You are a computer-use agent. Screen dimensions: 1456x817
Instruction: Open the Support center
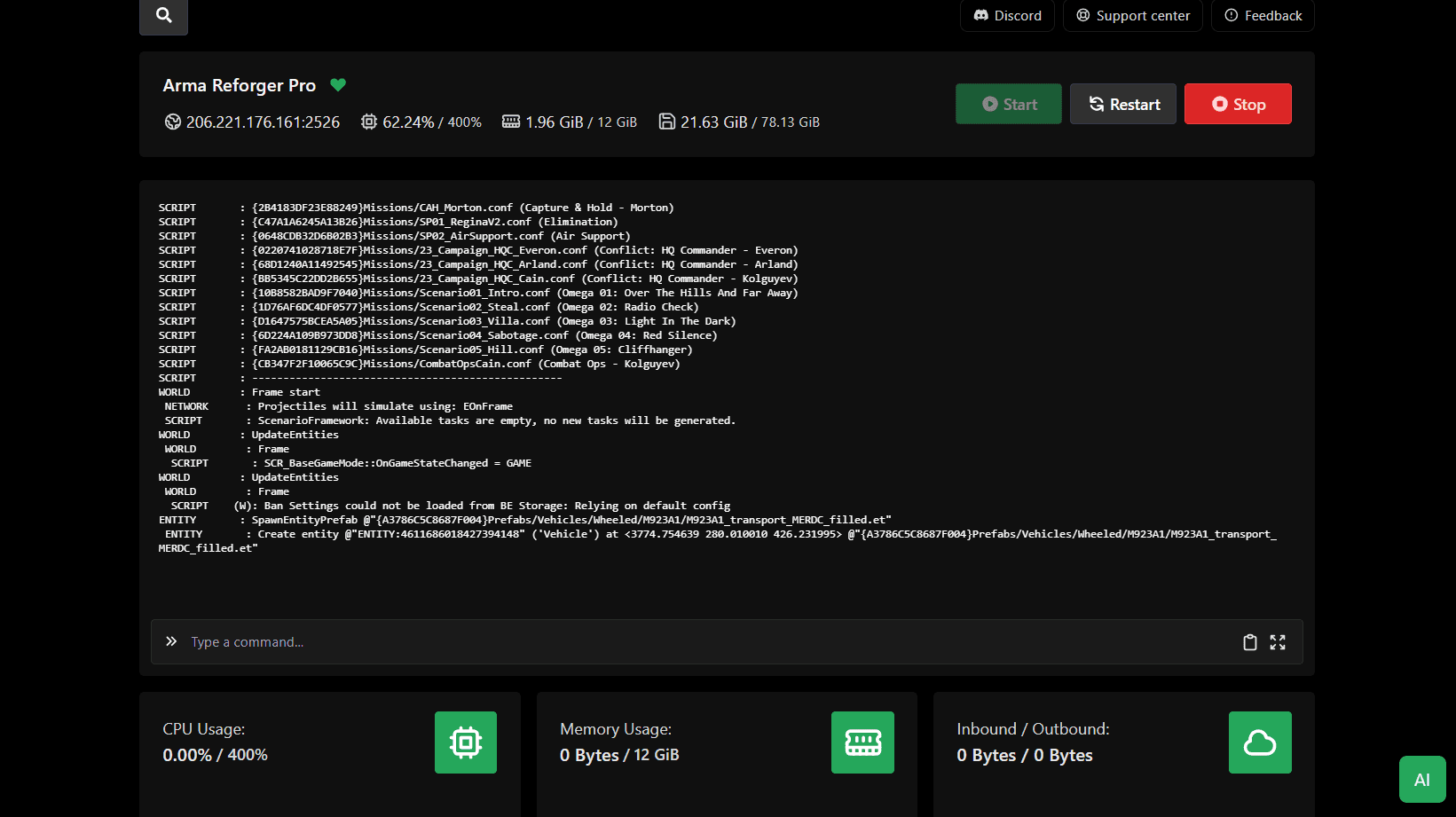[1132, 16]
